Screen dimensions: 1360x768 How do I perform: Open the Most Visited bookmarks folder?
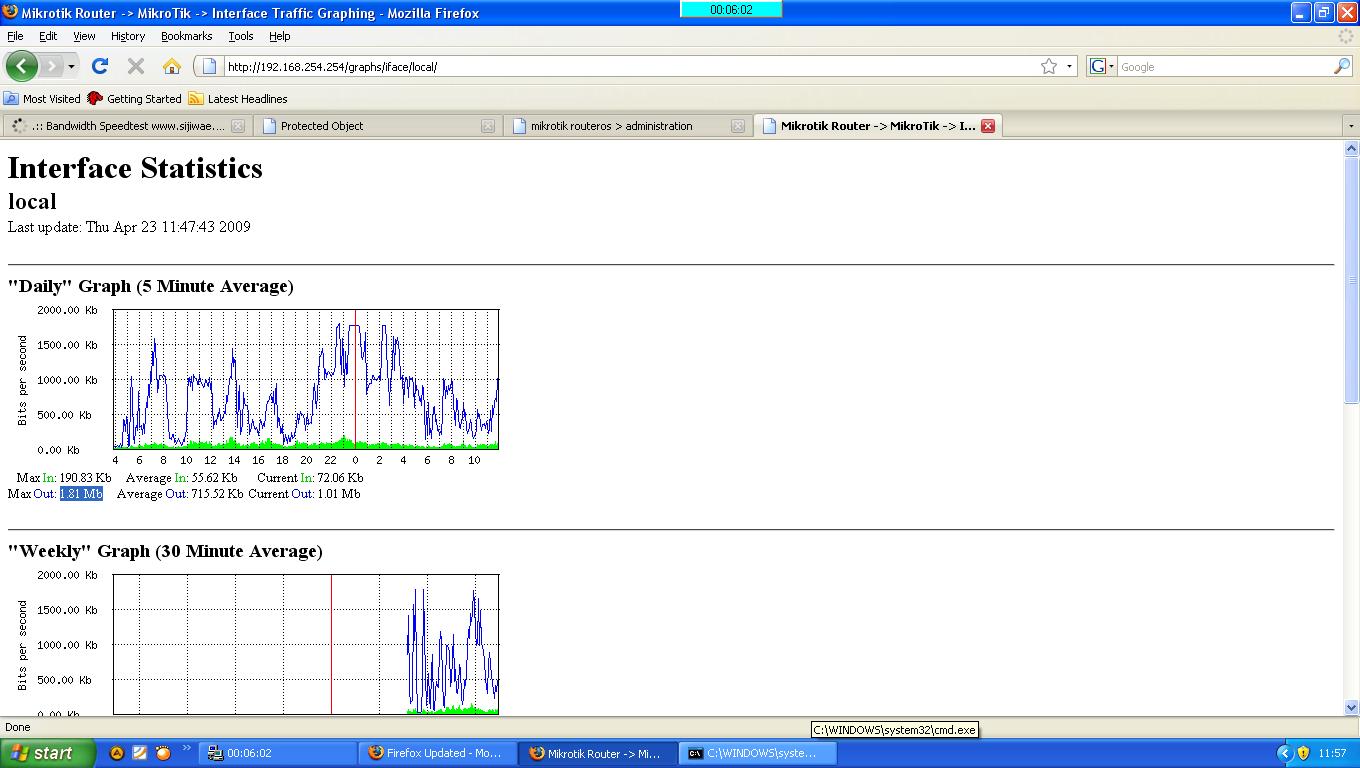42,99
